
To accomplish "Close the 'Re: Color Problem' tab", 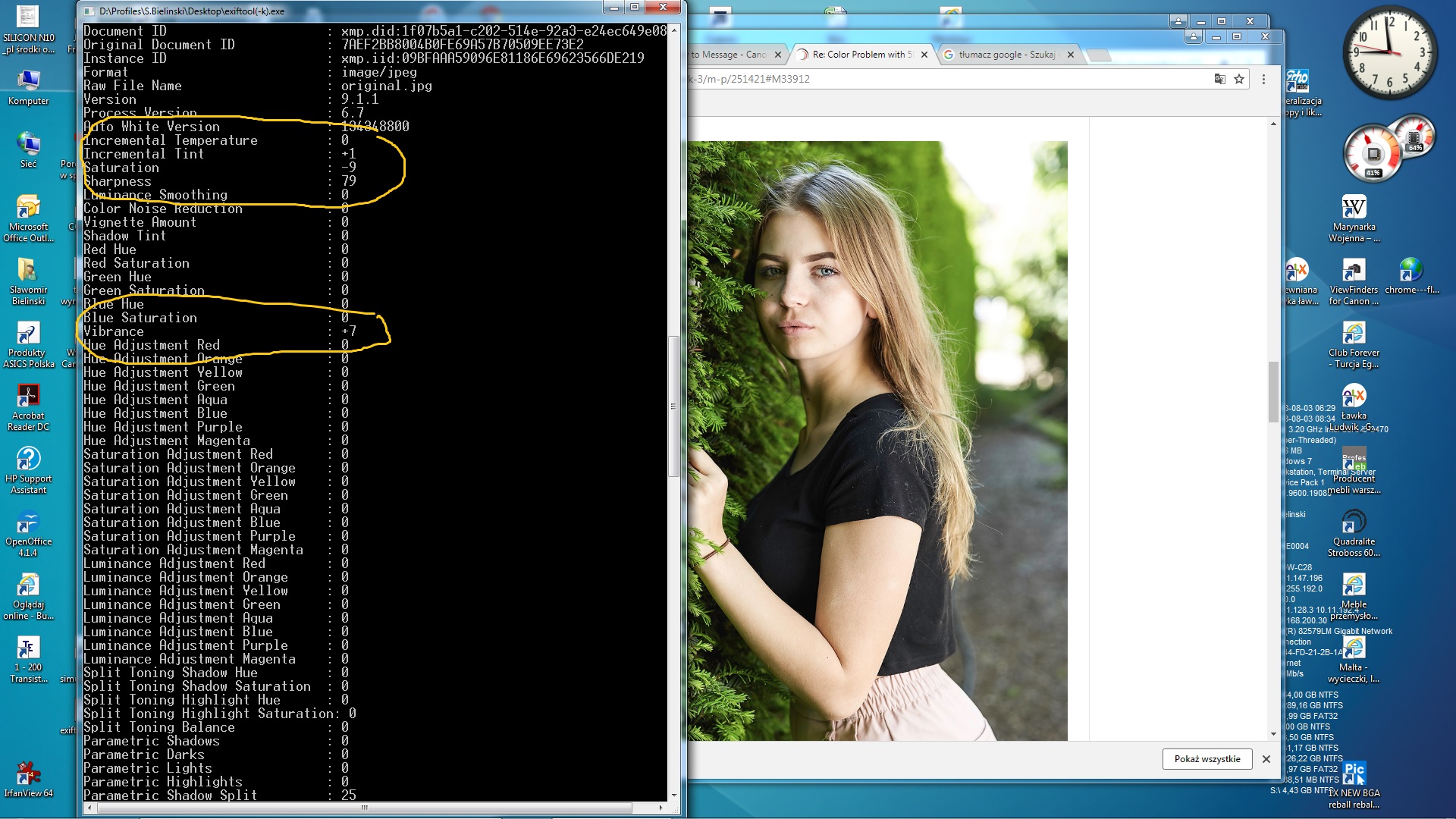I will pos(924,55).
